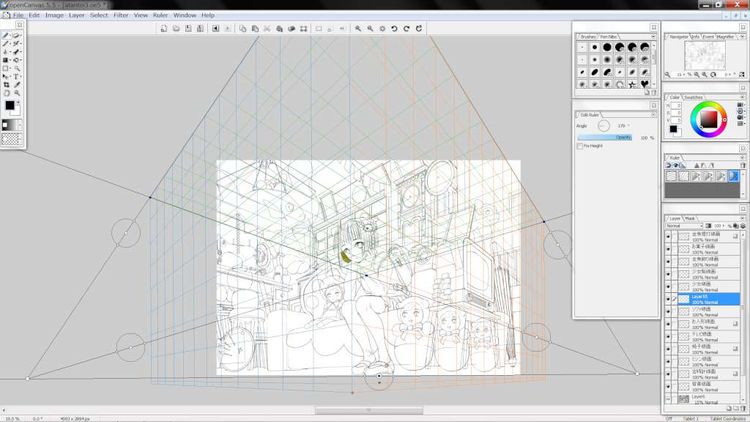Click the Cut scissors icon in the toolbar

click(x=267, y=29)
